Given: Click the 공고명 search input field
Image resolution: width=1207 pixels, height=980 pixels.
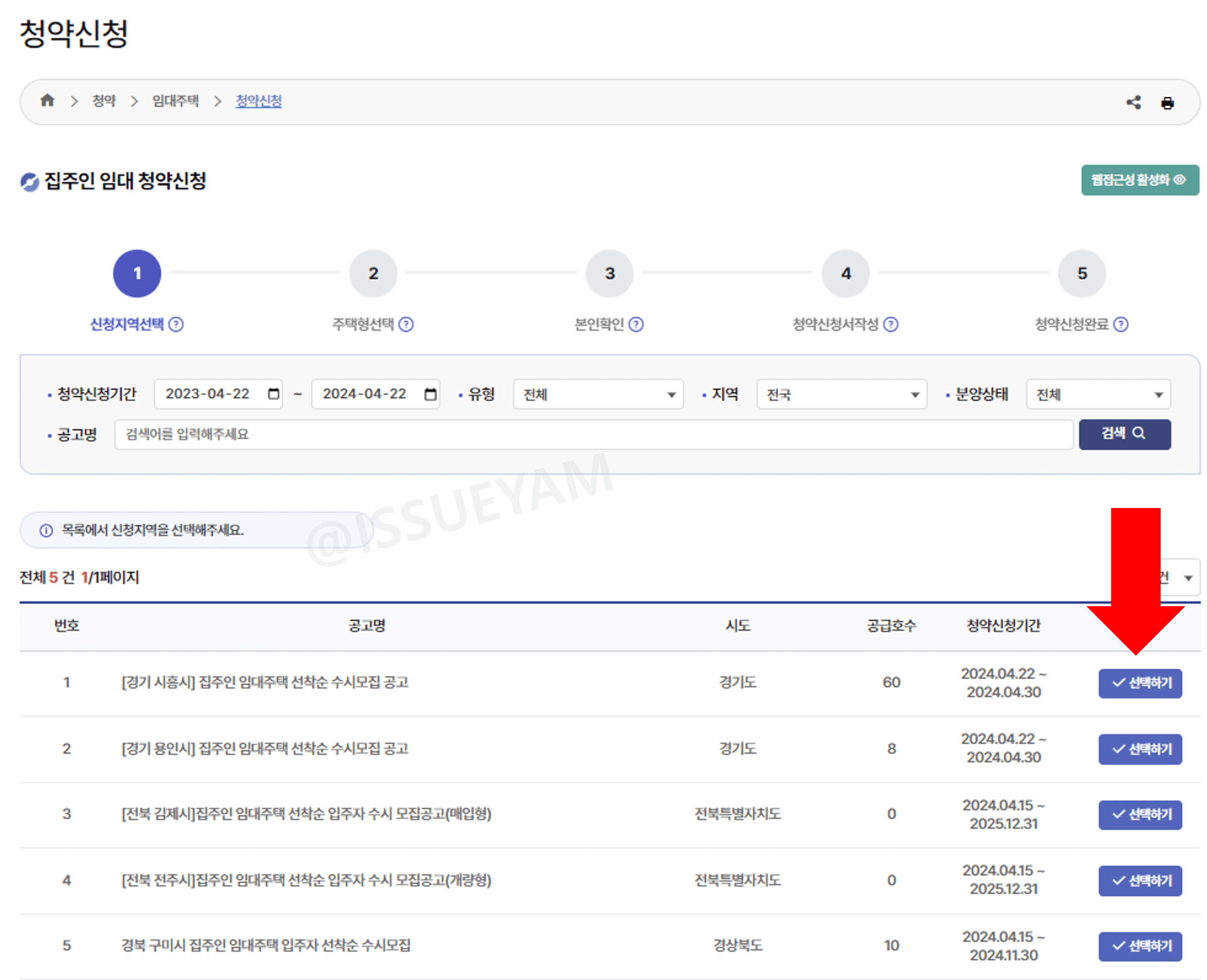Looking at the screenshot, I should coord(593,434).
